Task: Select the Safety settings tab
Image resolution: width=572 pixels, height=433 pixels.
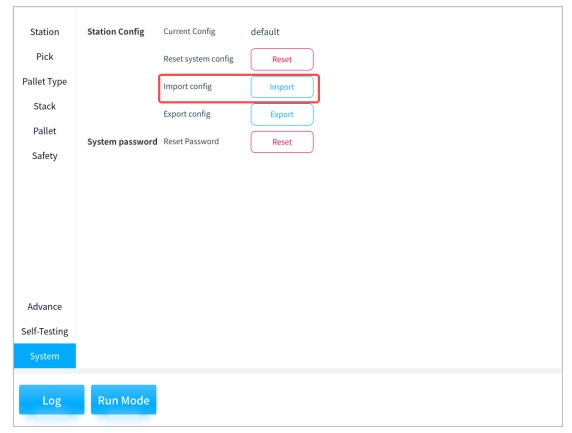Action: click(x=45, y=156)
